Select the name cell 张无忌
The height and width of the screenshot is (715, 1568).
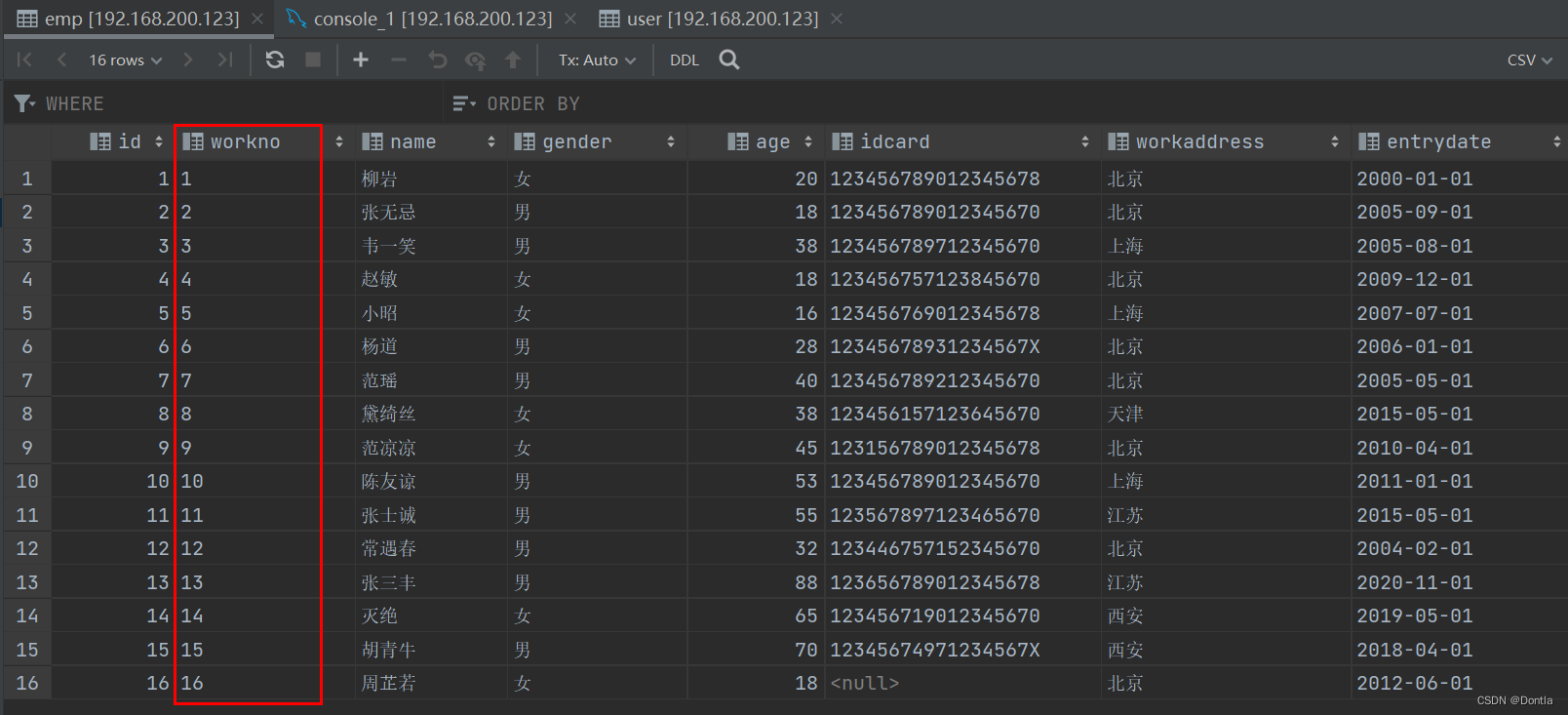coord(431,212)
